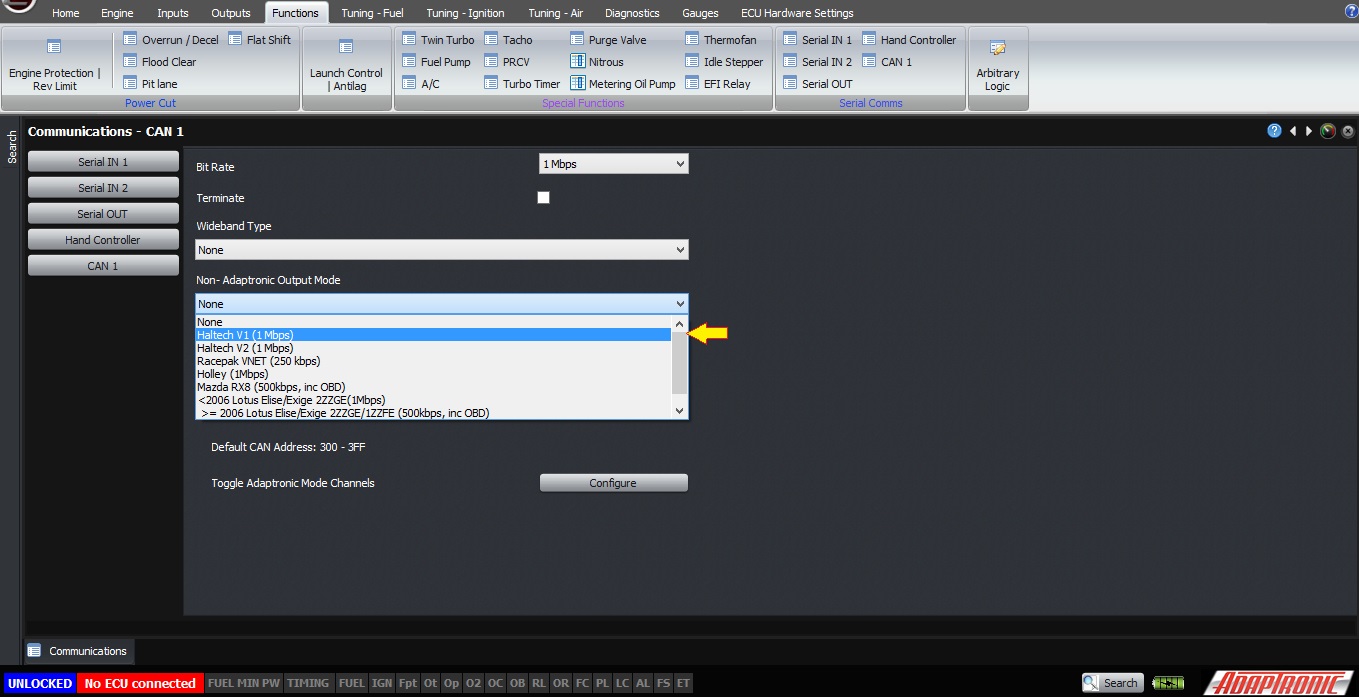Select Haltech V2 (1 Mbps) option

tap(433, 348)
